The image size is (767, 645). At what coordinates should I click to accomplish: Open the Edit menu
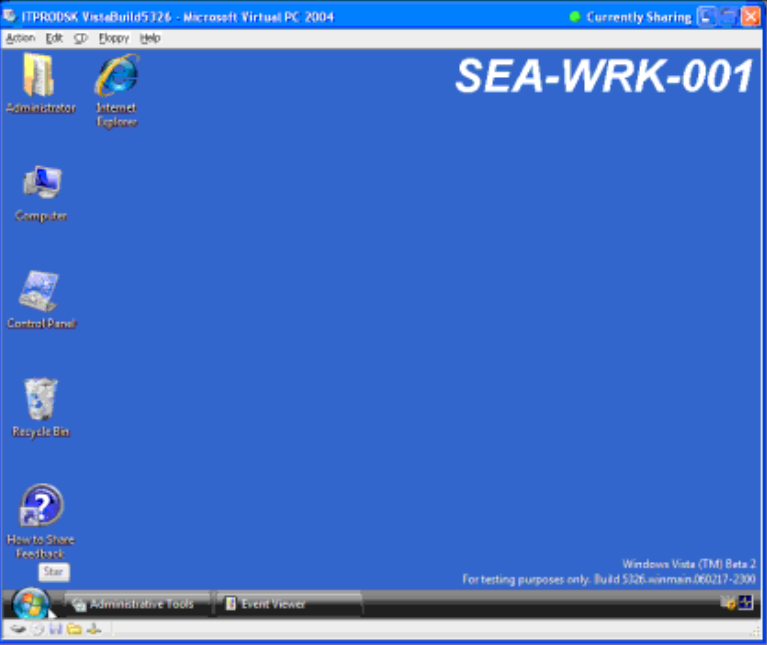click(54, 38)
